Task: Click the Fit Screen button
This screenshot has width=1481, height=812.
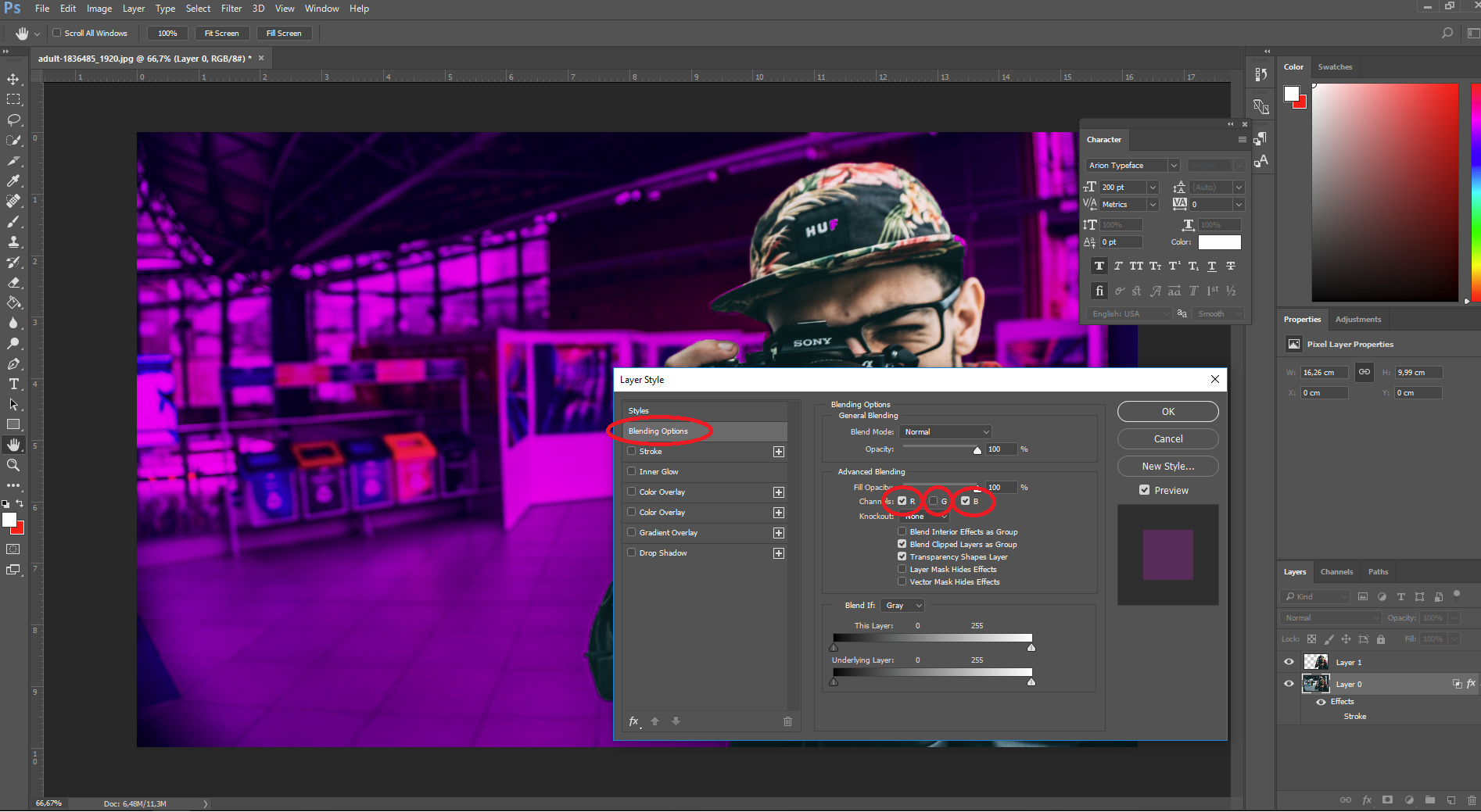Action: [221, 33]
